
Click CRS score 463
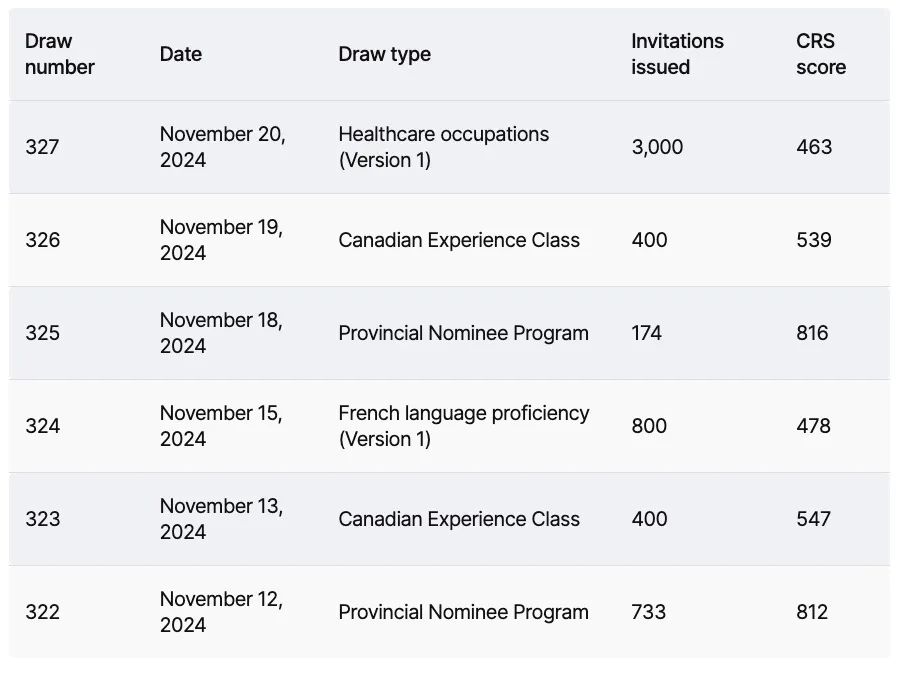(814, 147)
